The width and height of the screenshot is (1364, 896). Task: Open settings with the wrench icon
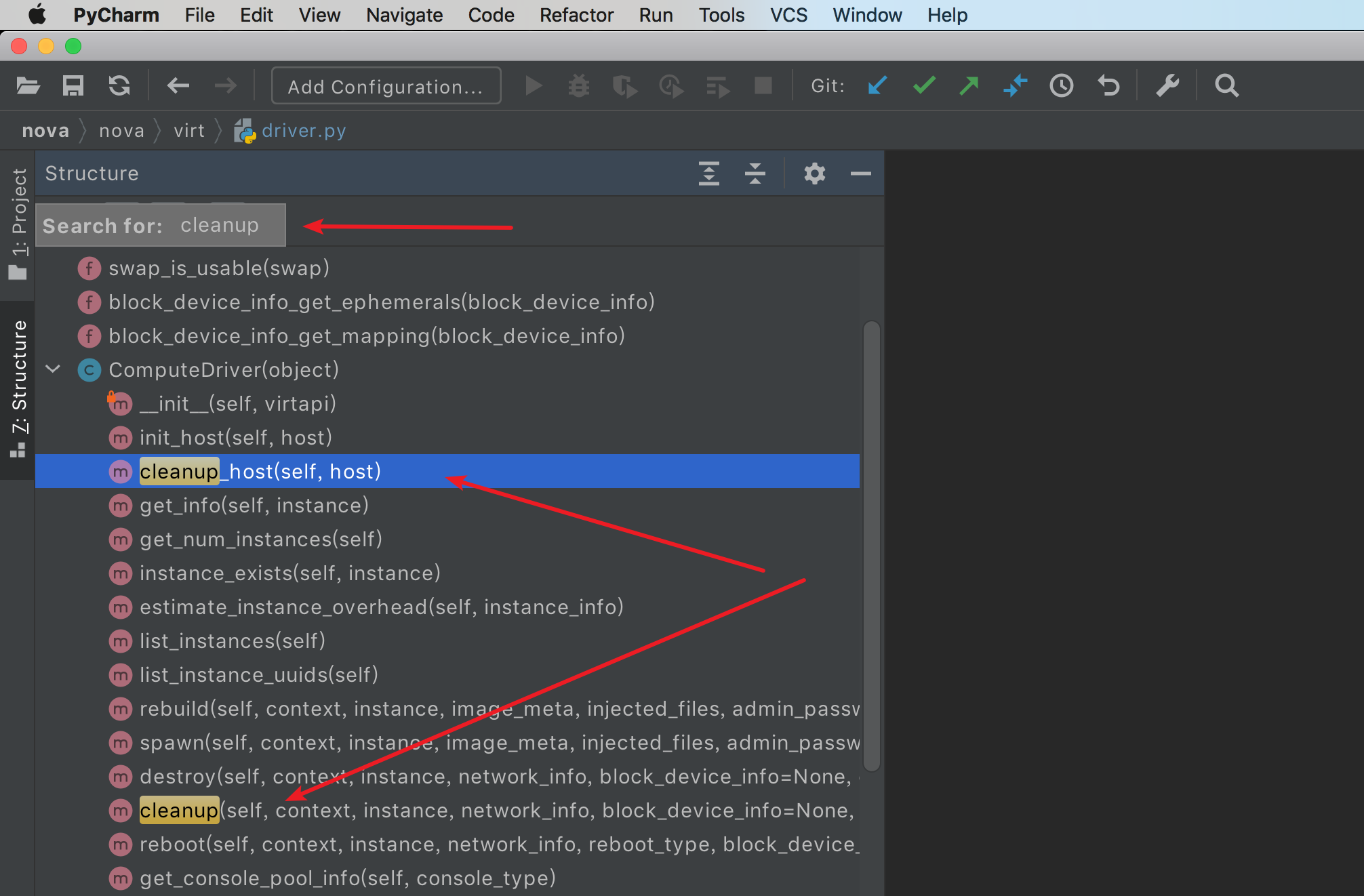(1167, 86)
